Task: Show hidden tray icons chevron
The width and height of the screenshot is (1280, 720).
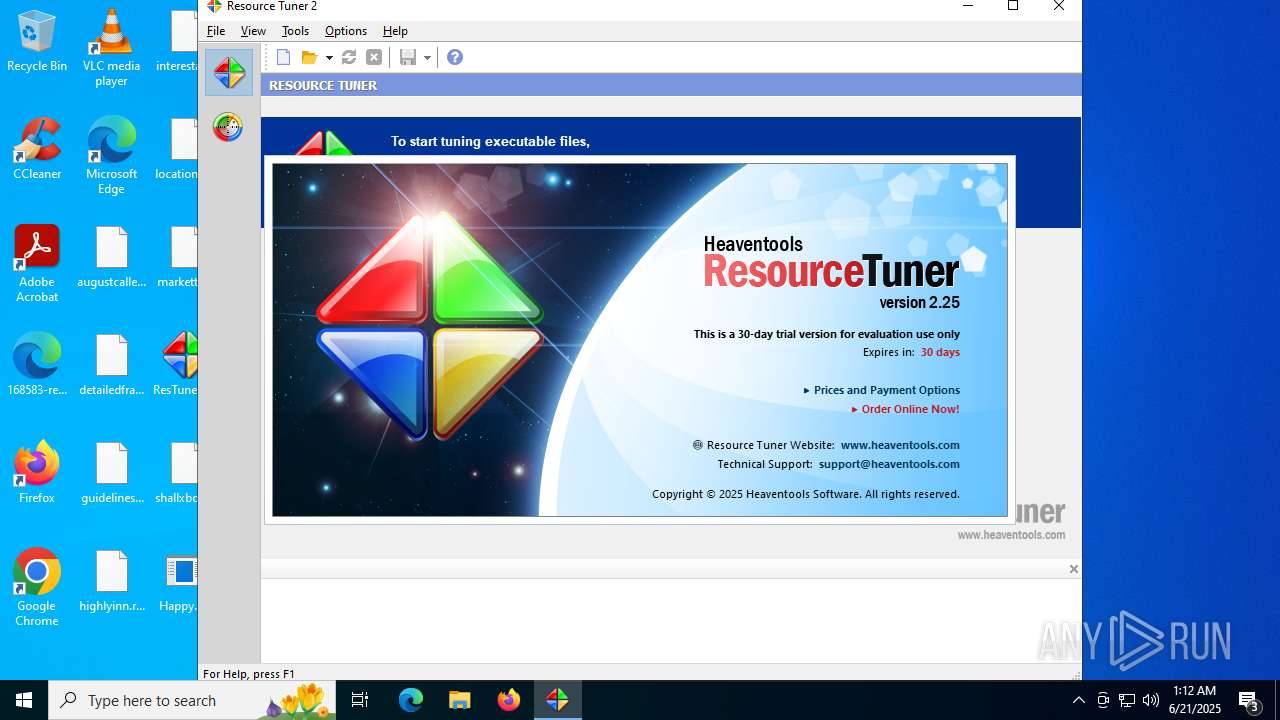Action: click(x=1078, y=700)
